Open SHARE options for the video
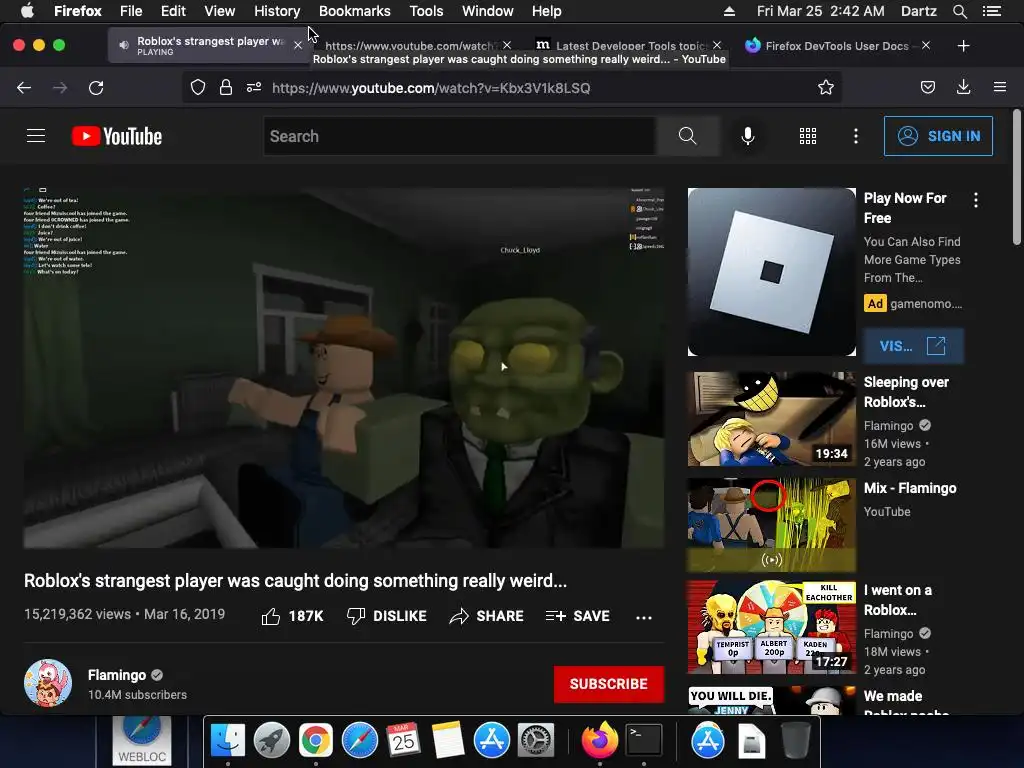Viewport: 1024px width, 768px height. (487, 616)
